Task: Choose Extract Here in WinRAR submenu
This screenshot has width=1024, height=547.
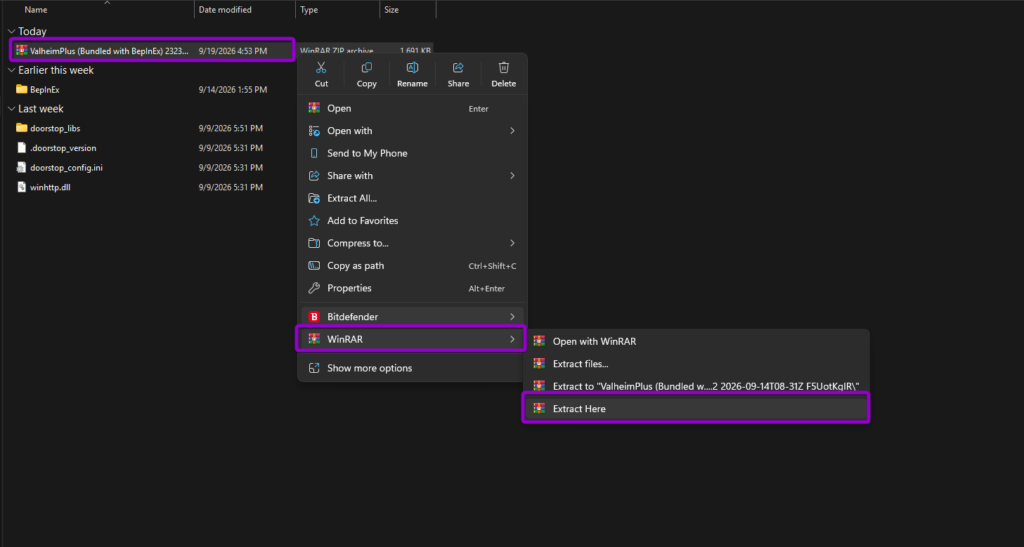Action: coord(697,409)
